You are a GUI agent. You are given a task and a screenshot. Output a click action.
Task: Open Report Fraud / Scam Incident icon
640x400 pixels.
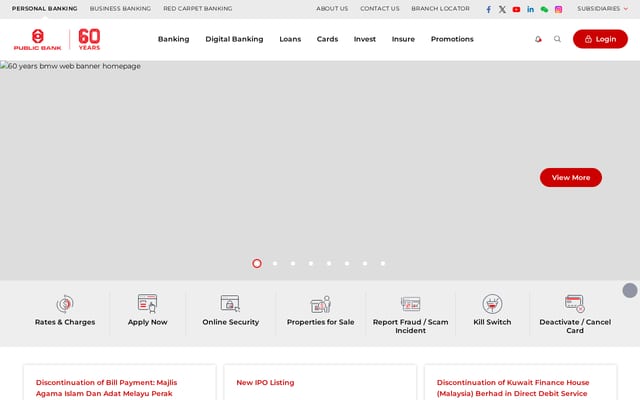coord(410,304)
